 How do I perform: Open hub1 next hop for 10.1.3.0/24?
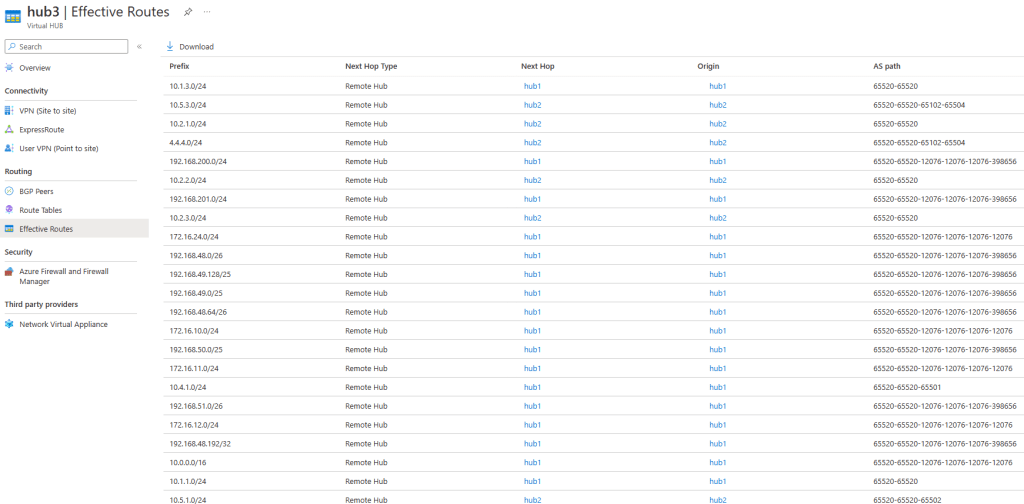[x=532, y=86]
